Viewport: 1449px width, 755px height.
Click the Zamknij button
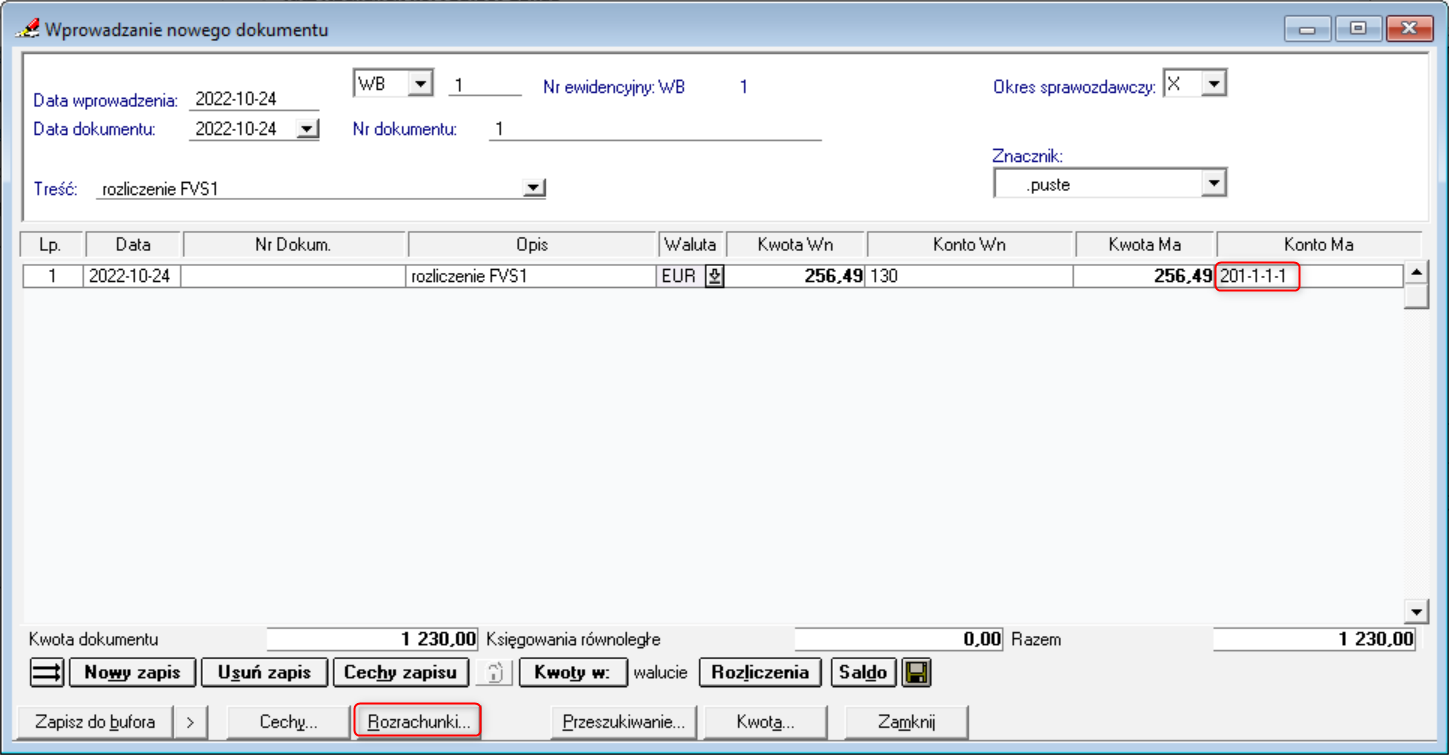[x=907, y=721]
